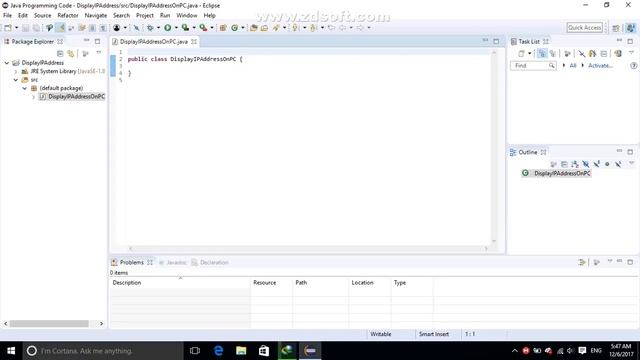Image resolution: width=640 pixels, height=360 pixels.
Task: Switch to the Declaration tab
Action: click(210, 262)
